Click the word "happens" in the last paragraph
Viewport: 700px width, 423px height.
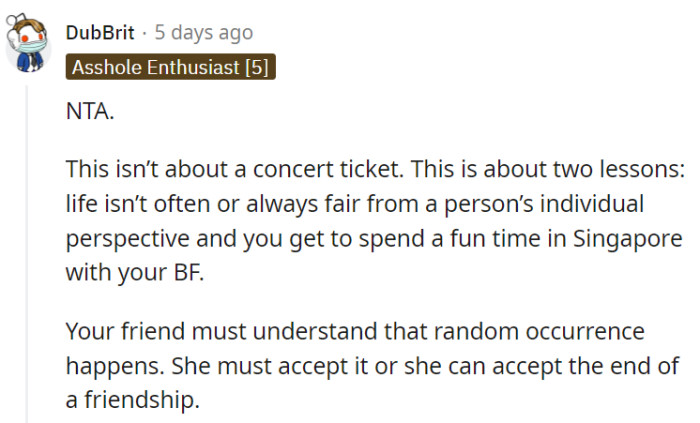click(106, 365)
